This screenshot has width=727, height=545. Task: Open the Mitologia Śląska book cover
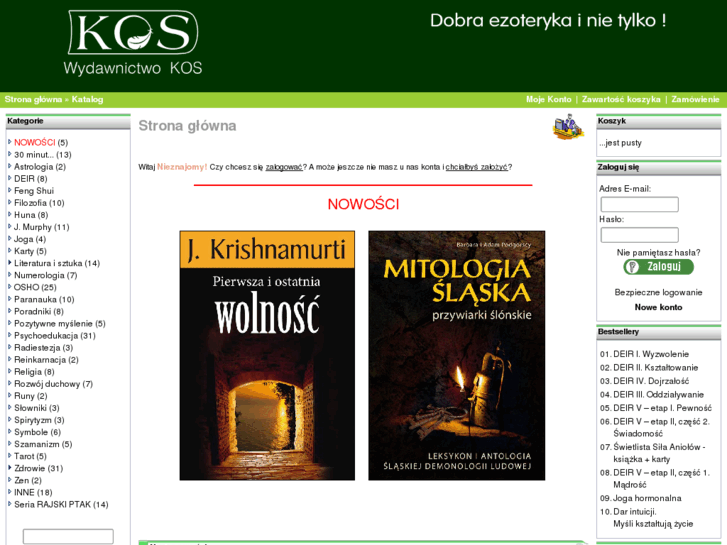[457, 355]
